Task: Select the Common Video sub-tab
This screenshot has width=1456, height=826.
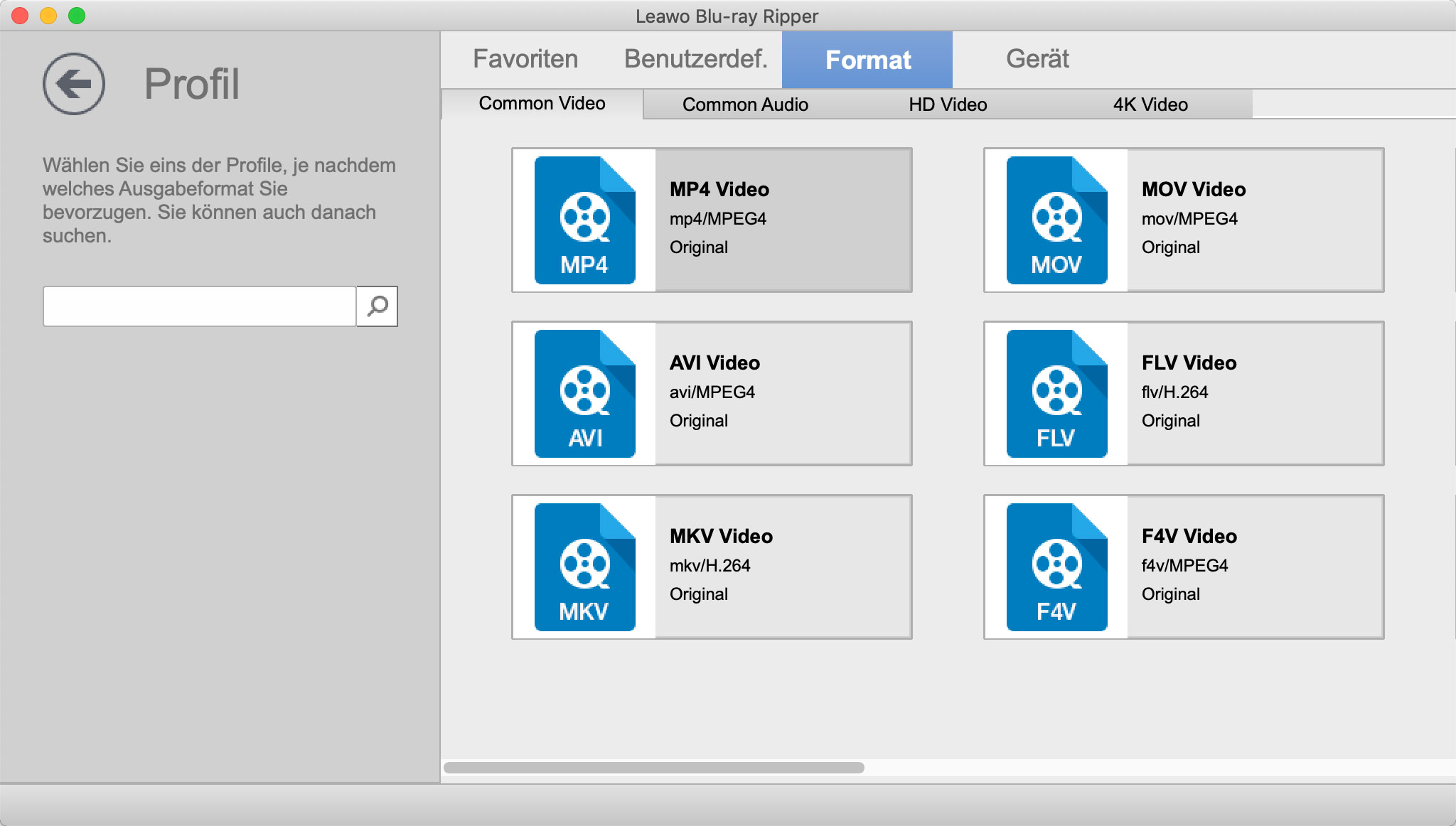Action: pos(542,104)
